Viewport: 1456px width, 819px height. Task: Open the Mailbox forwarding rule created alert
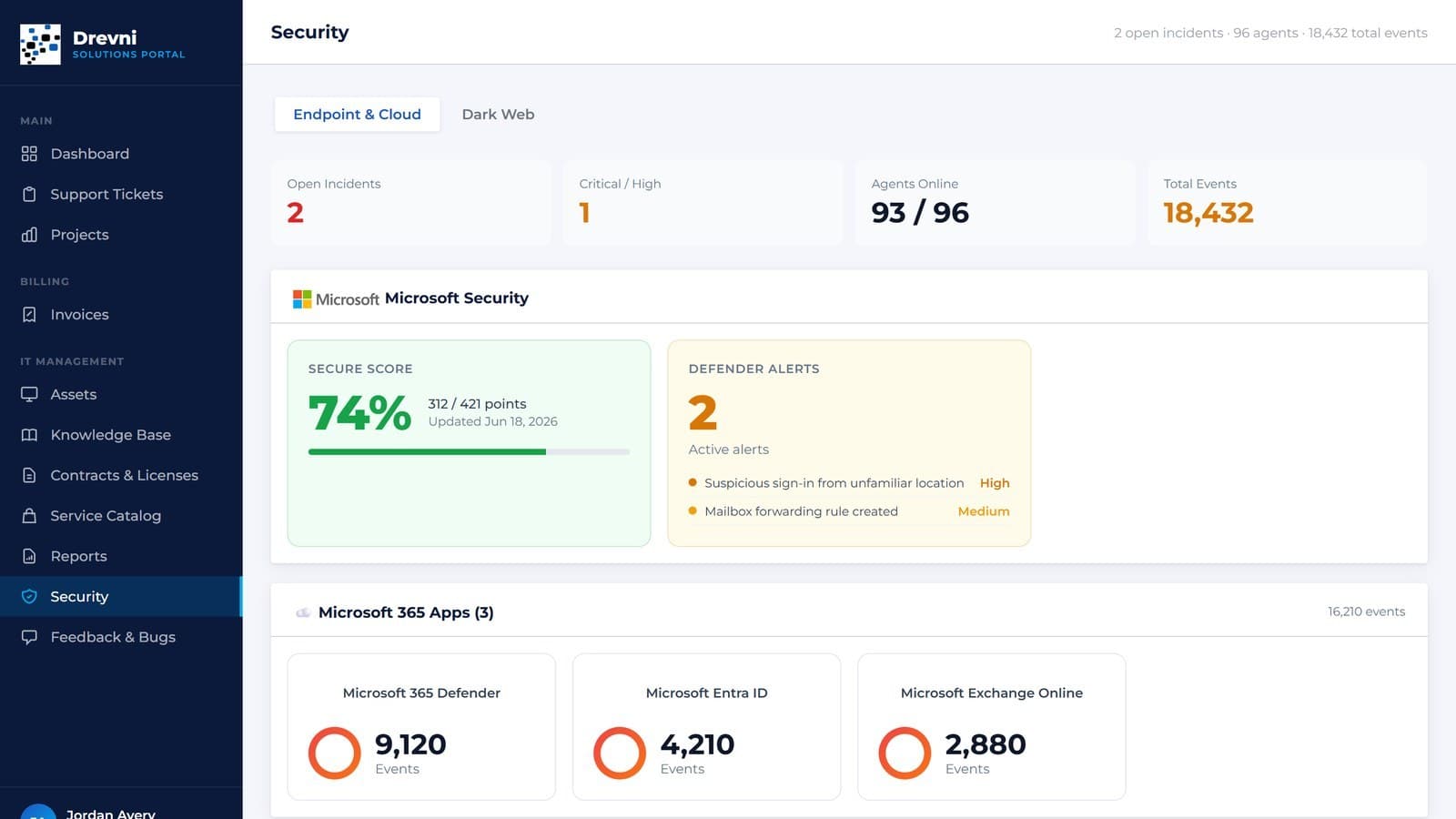(849, 511)
